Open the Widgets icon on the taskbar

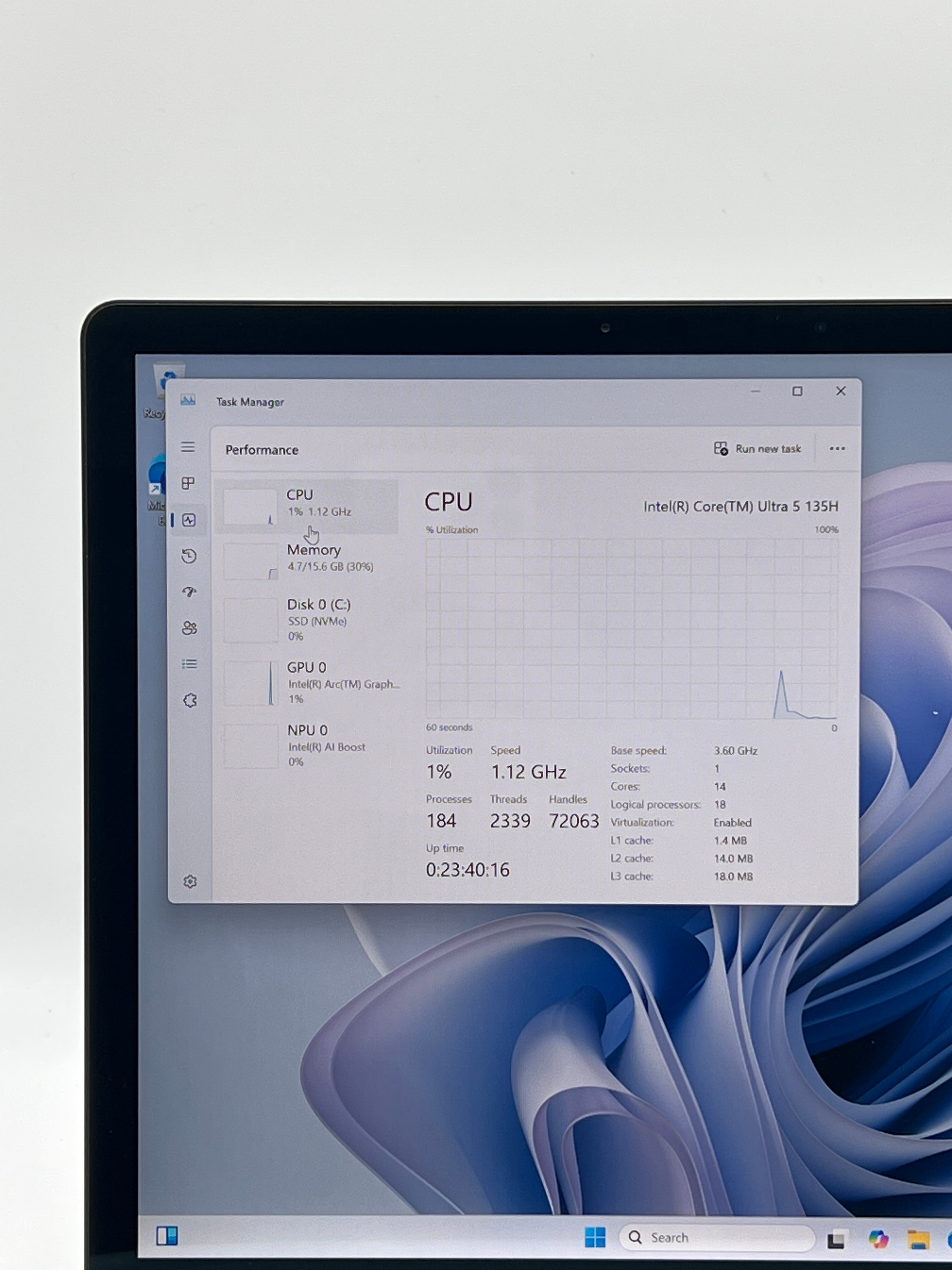coord(167,1236)
